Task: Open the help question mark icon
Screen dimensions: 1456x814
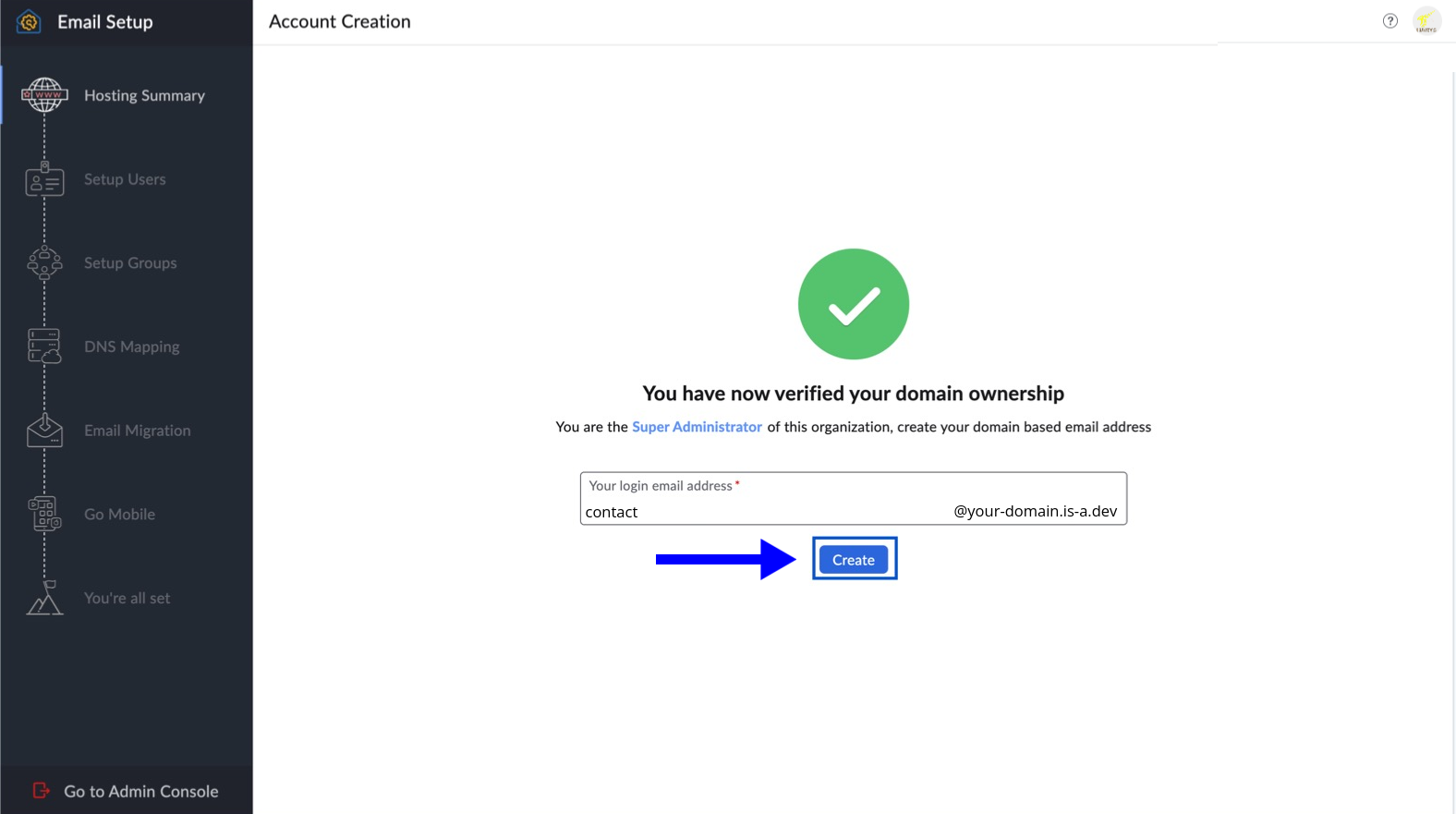Action: (x=1389, y=21)
